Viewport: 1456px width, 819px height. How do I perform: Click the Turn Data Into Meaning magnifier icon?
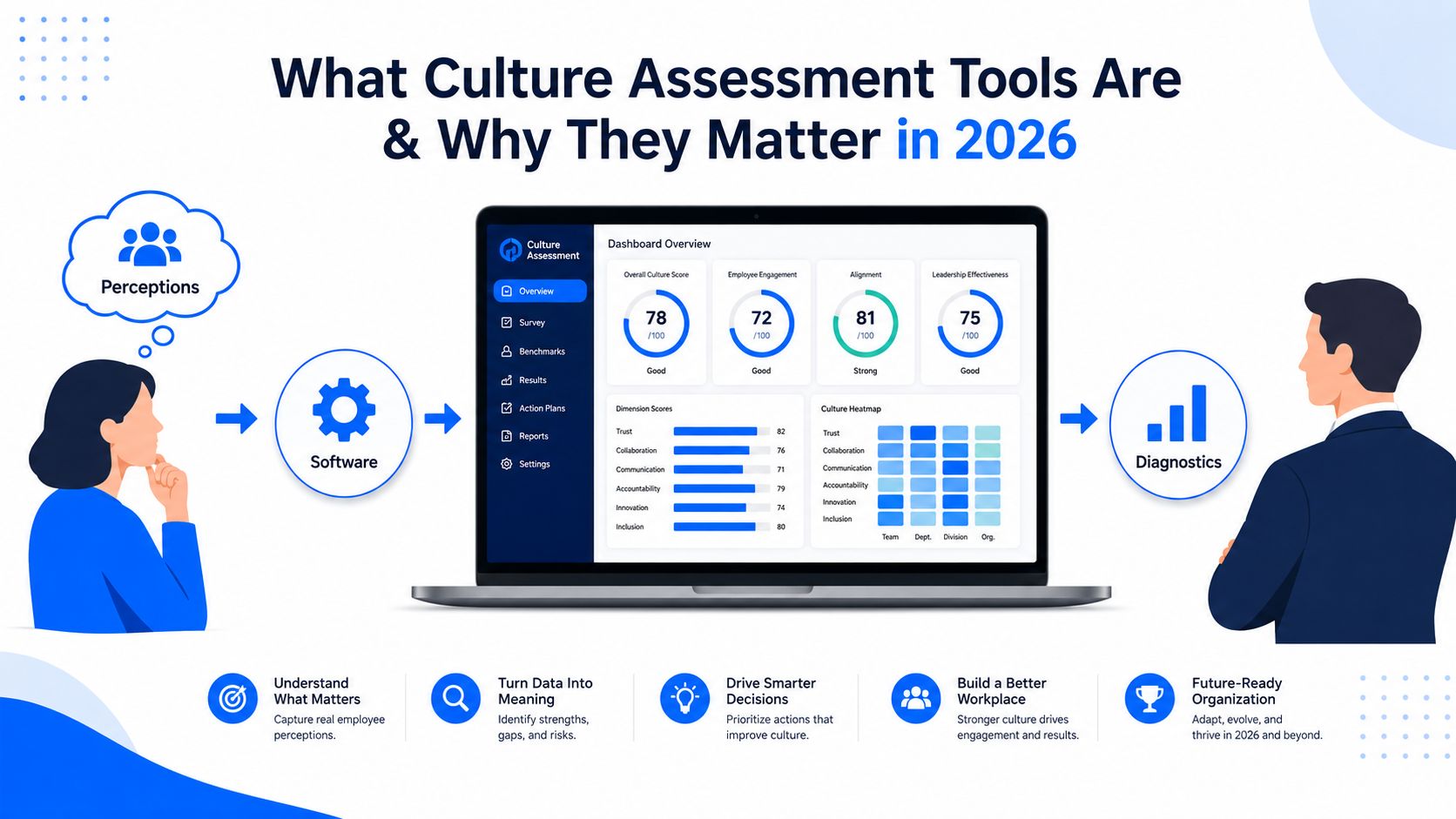click(455, 698)
